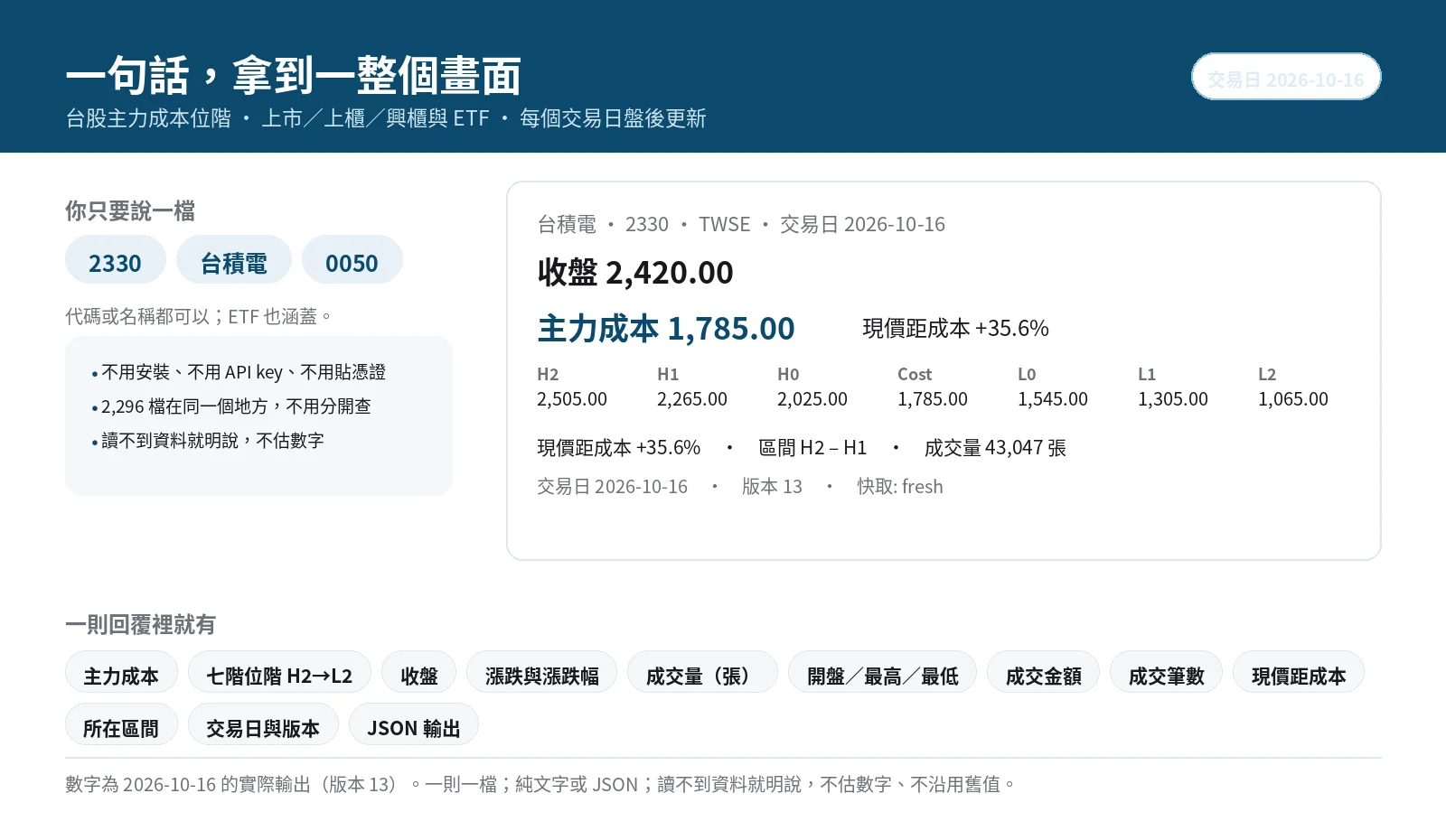Select the 成交金額 tag
1446x840 pixels.
1043,672
